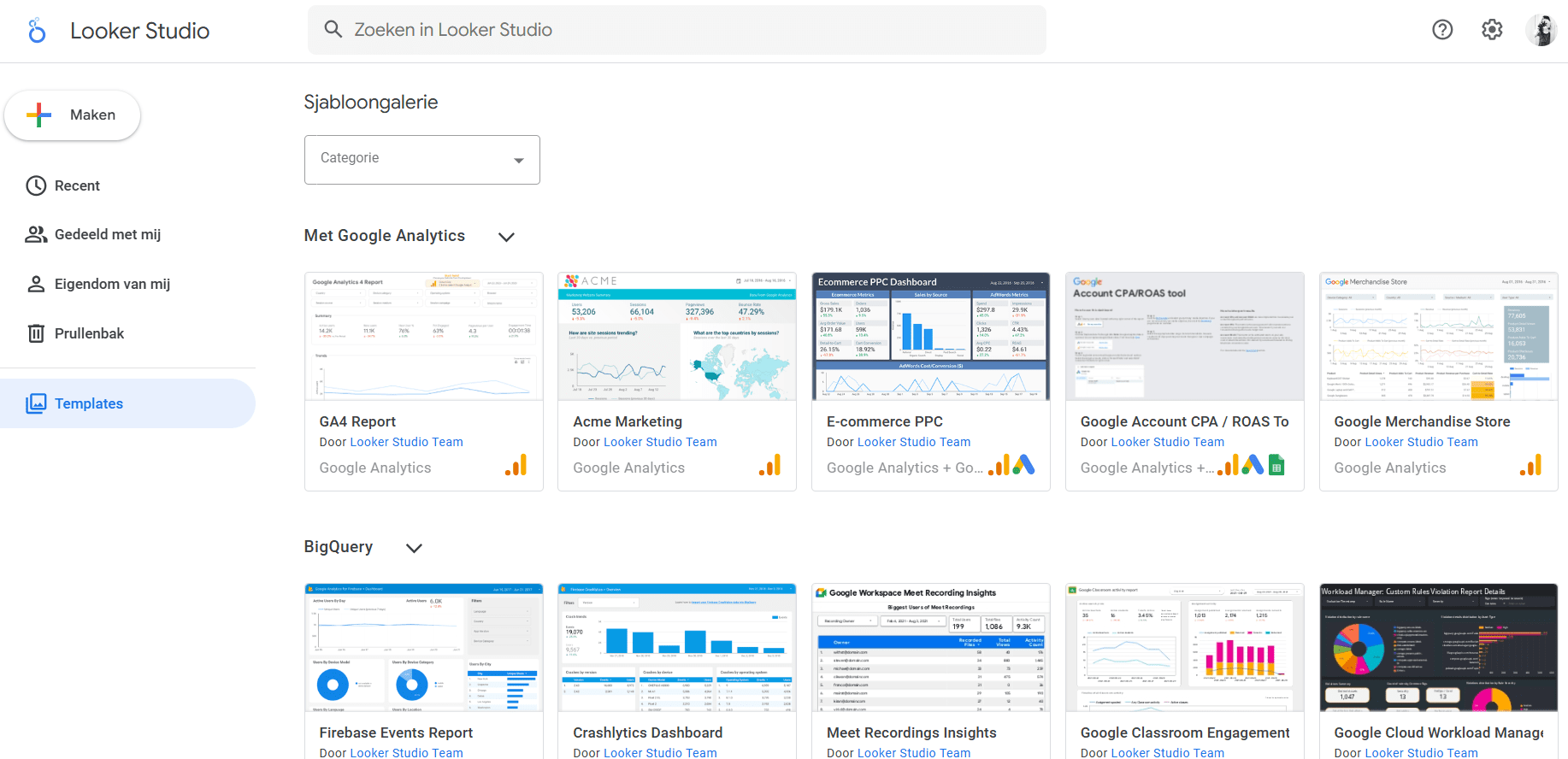Viewport: 1568px width, 759px height.
Task: Click Looker Studio Team link under E-commerce PPC
Action: pos(914,442)
